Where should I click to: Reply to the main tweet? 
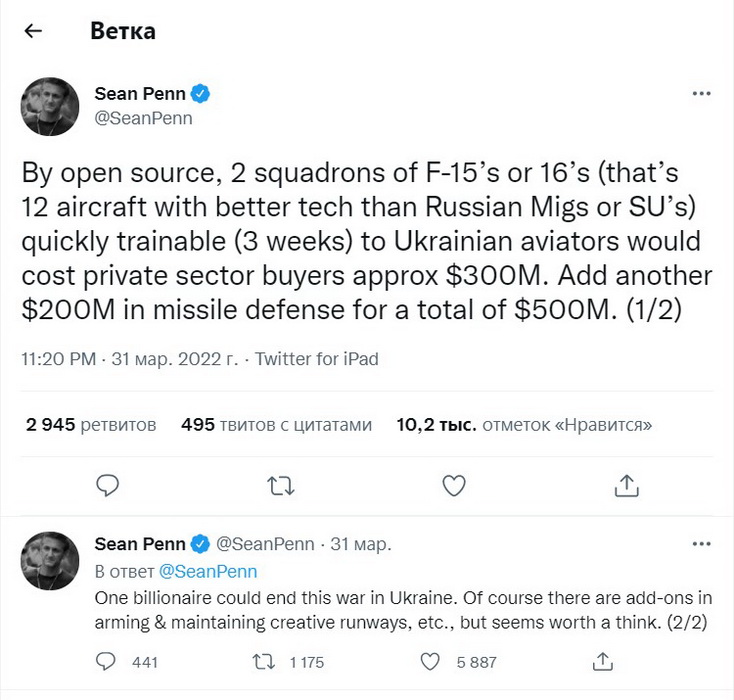point(108,485)
